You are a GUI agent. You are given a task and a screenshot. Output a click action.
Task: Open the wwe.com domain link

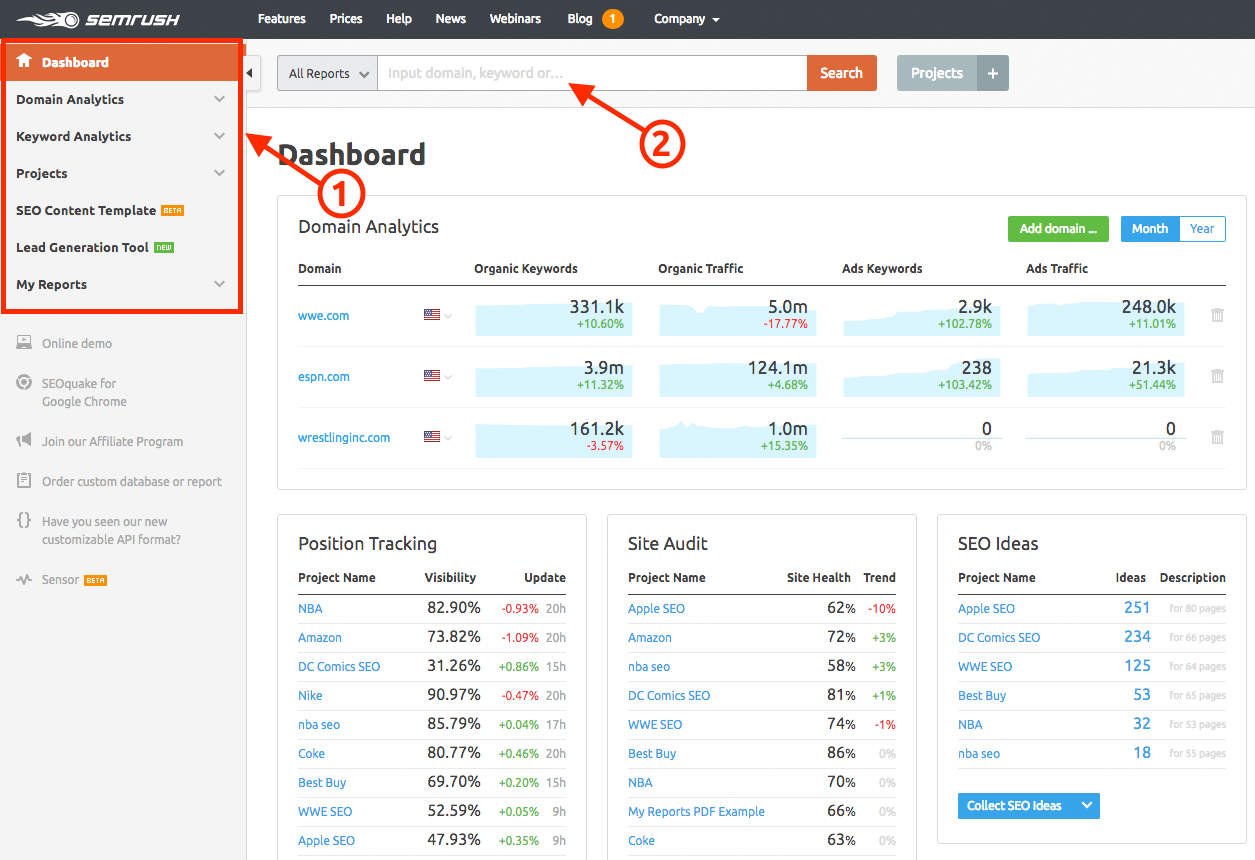coord(324,315)
